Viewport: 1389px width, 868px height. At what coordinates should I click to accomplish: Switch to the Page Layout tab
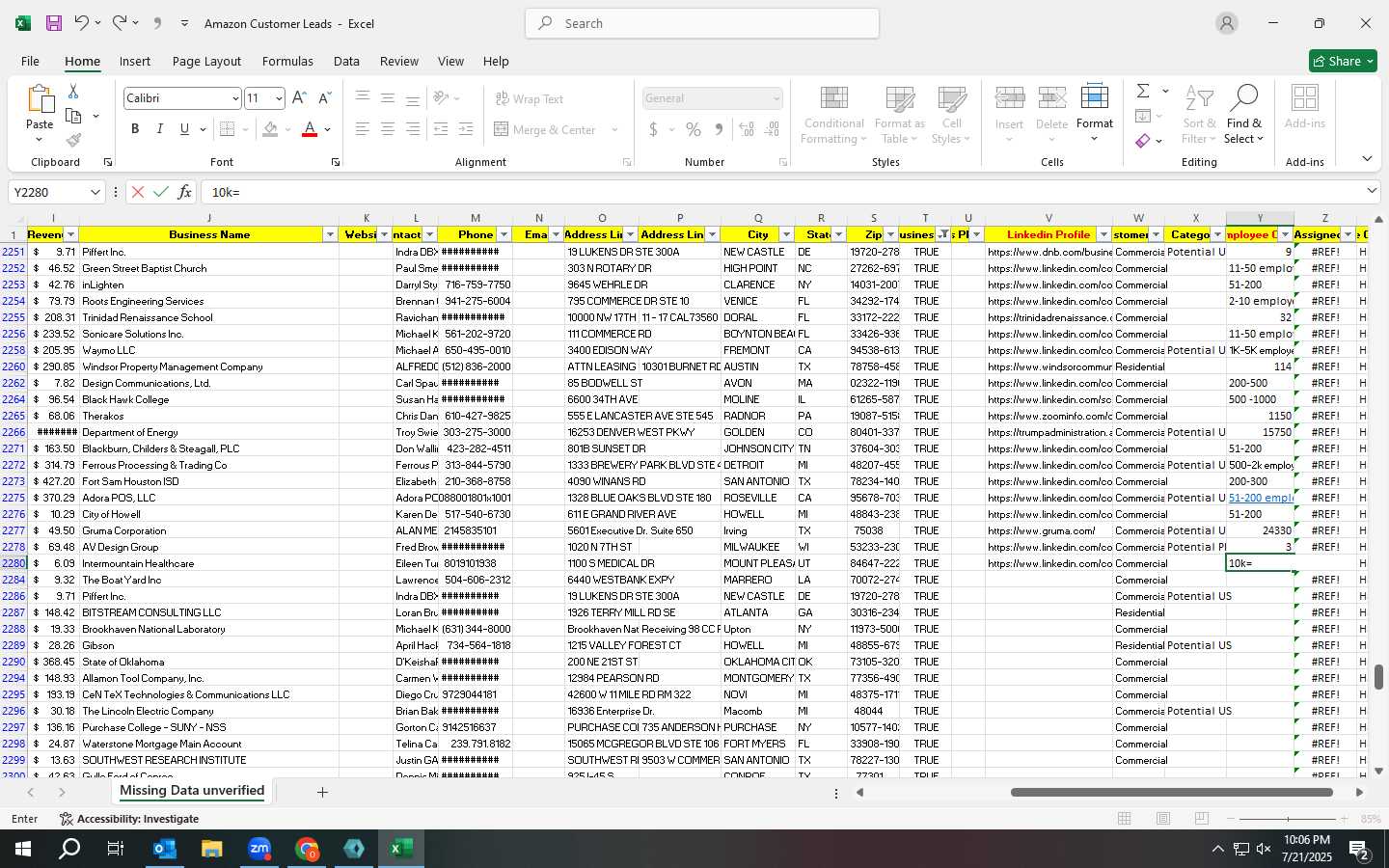206,61
